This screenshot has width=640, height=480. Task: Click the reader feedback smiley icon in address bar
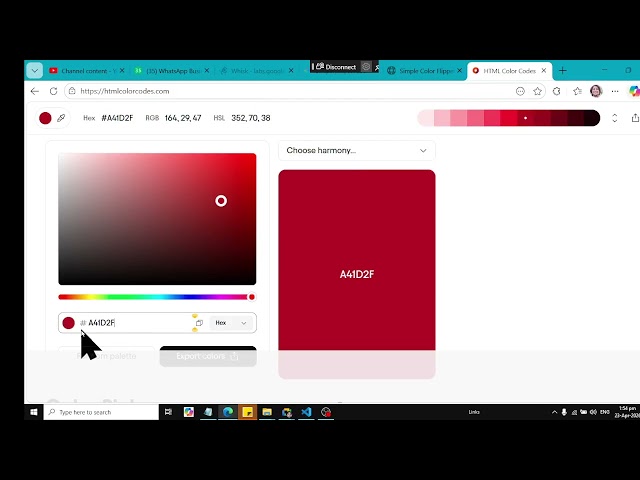pyautogui.click(x=520, y=91)
